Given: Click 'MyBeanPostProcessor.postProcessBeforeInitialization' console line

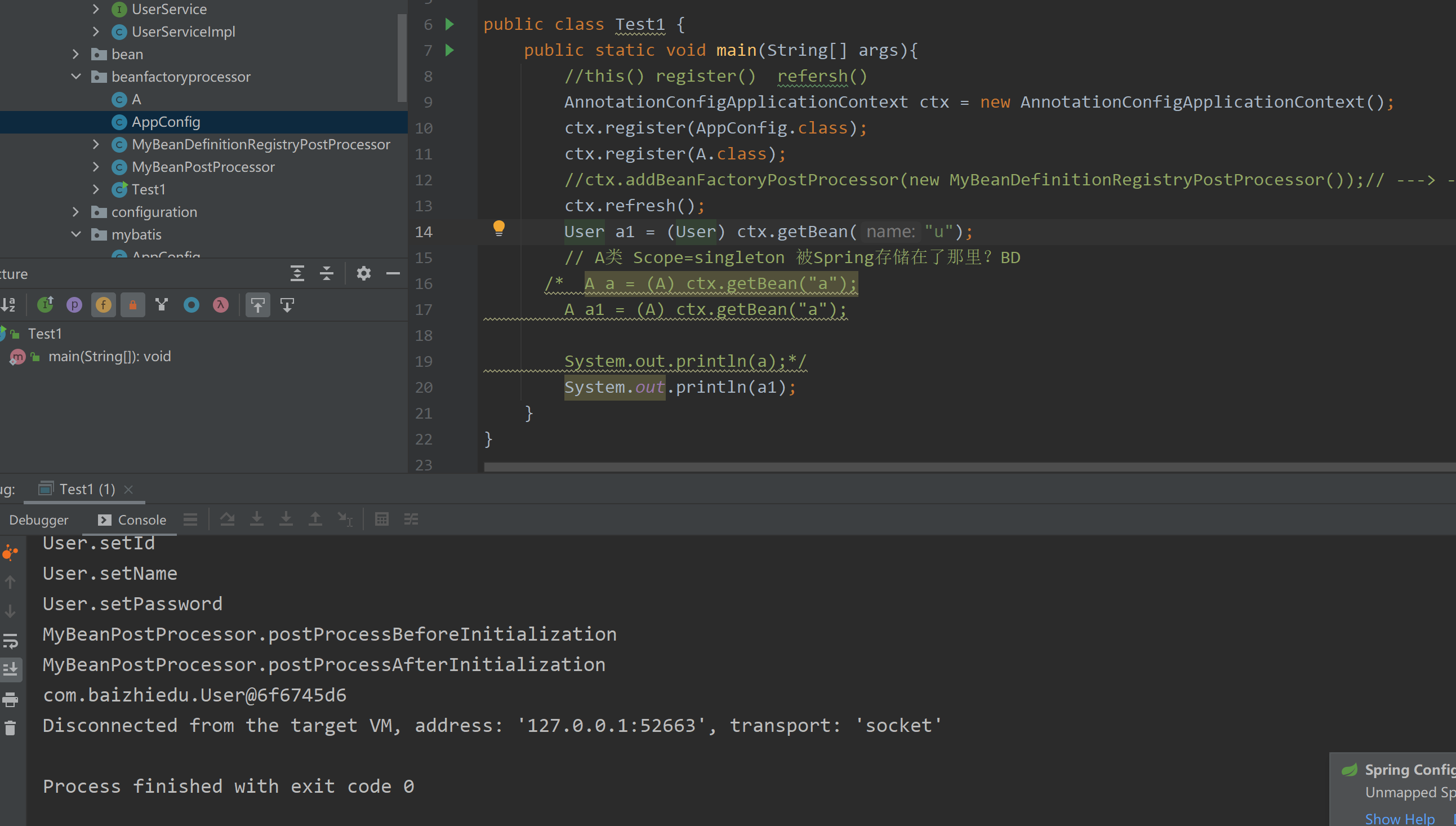Looking at the screenshot, I should [330, 634].
